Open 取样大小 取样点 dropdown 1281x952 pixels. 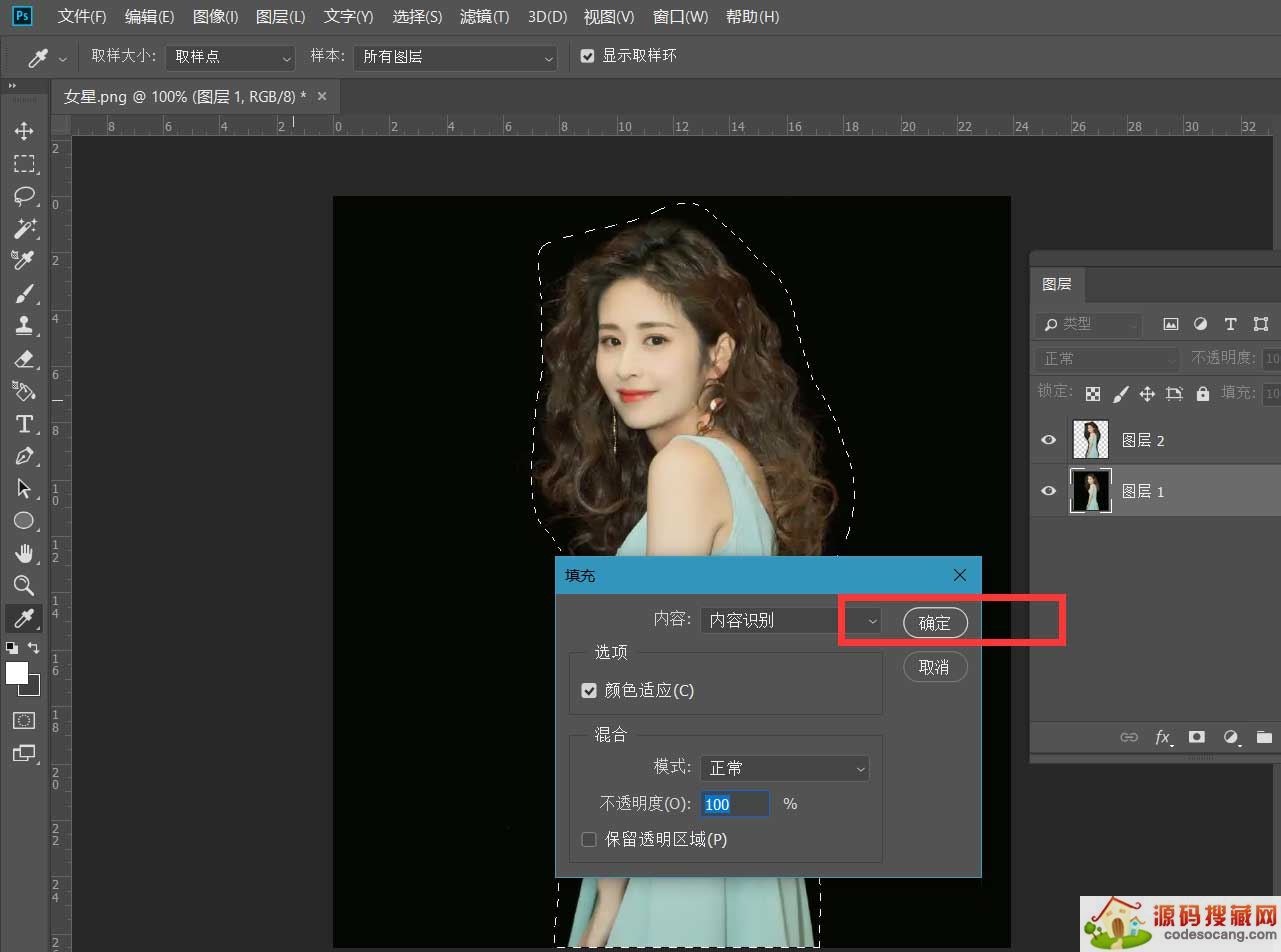(x=231, y=57)
